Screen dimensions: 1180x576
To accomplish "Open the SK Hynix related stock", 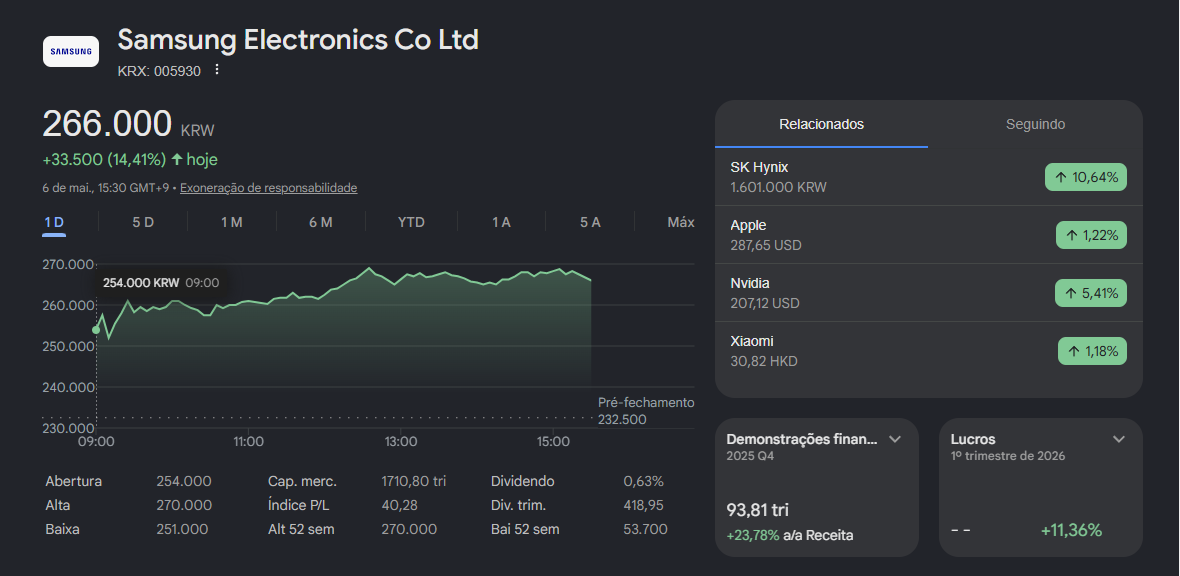I will click(x=929, y=177).
